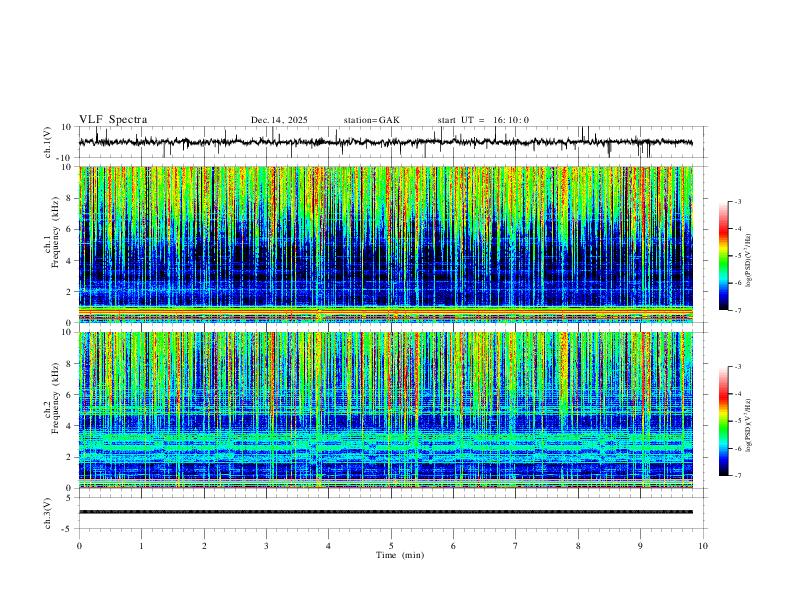
Task: Click time axis tick label '7'
Action: click(x=516, y=546)
